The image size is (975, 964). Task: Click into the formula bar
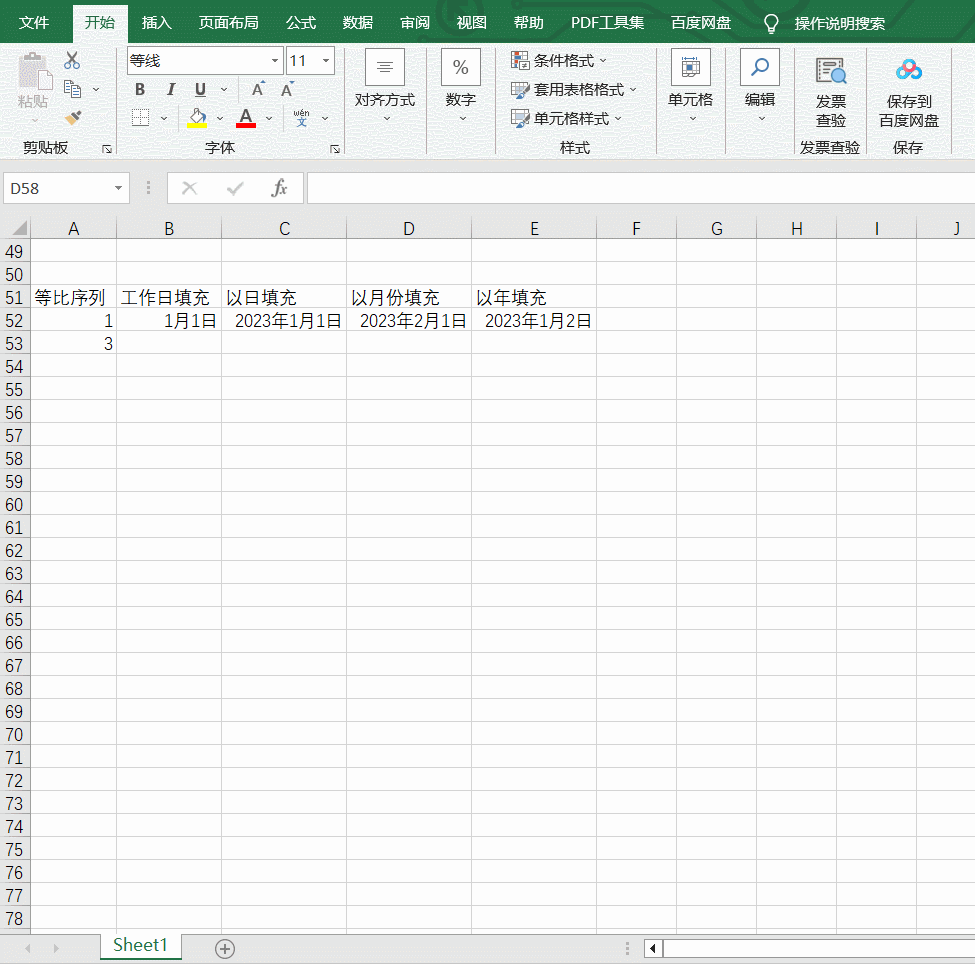(640, 188)
